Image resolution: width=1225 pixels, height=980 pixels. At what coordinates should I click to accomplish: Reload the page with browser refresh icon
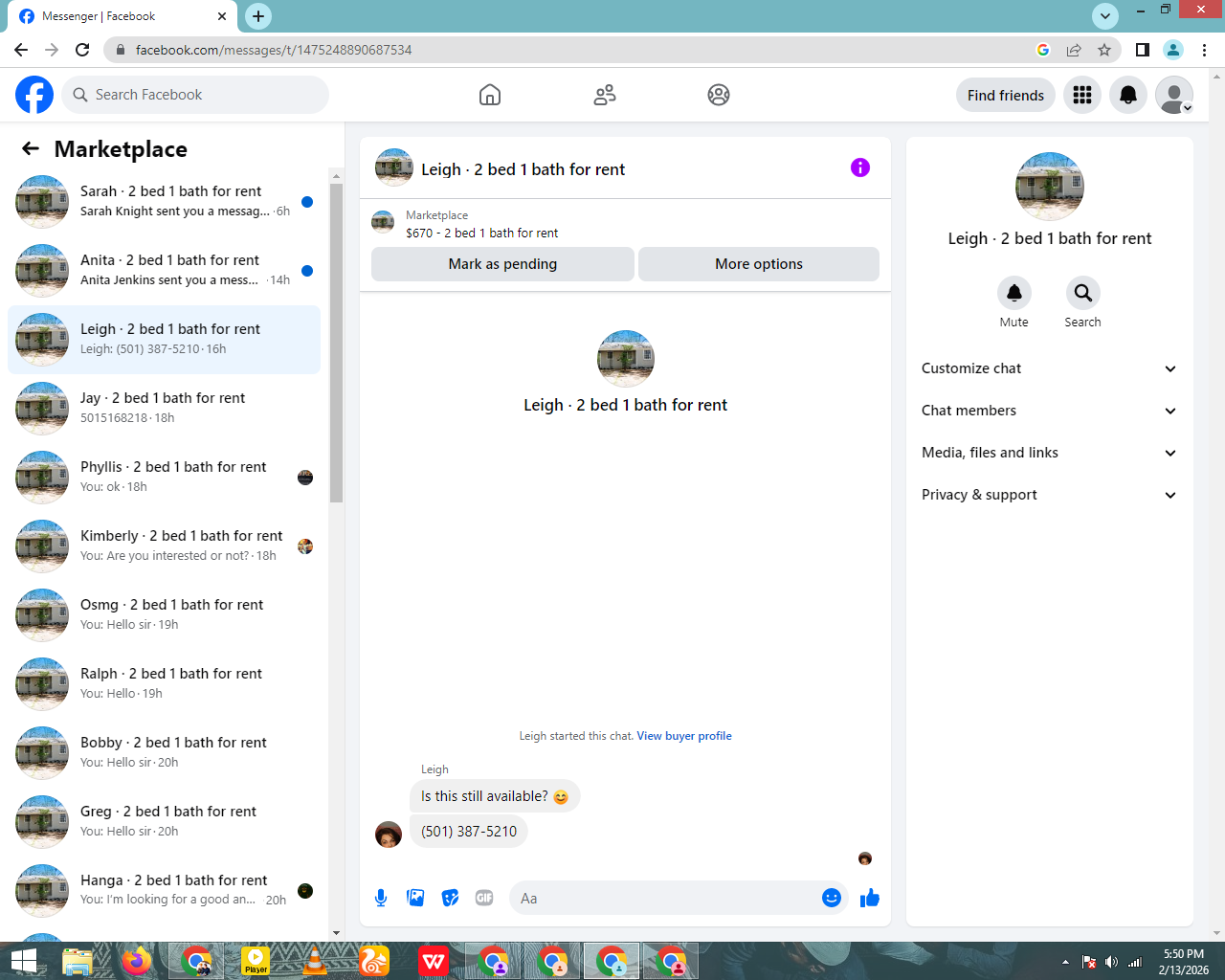coord(82,50)
